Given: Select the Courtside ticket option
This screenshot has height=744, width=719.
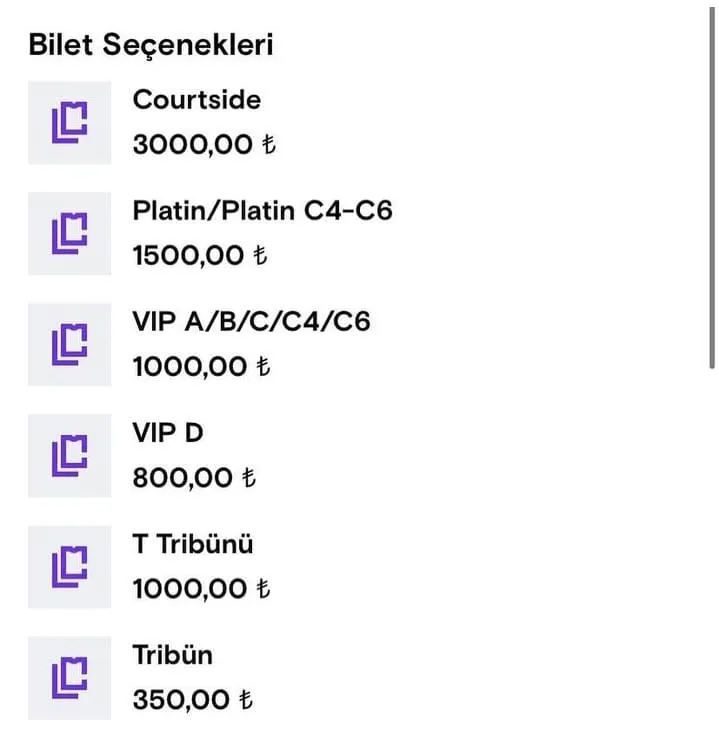Looking at the screenshot, I should 196,100.
